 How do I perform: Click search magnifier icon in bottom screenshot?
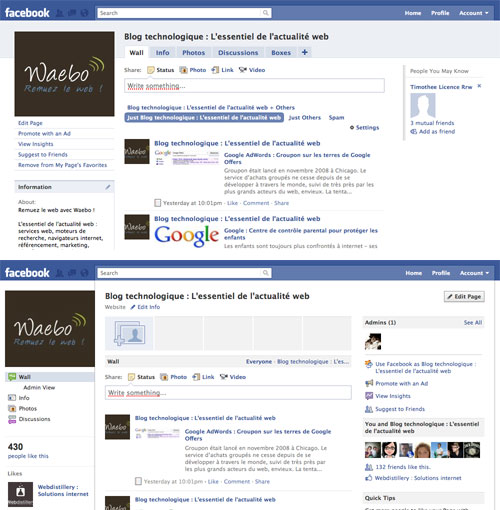coord(265,273)
